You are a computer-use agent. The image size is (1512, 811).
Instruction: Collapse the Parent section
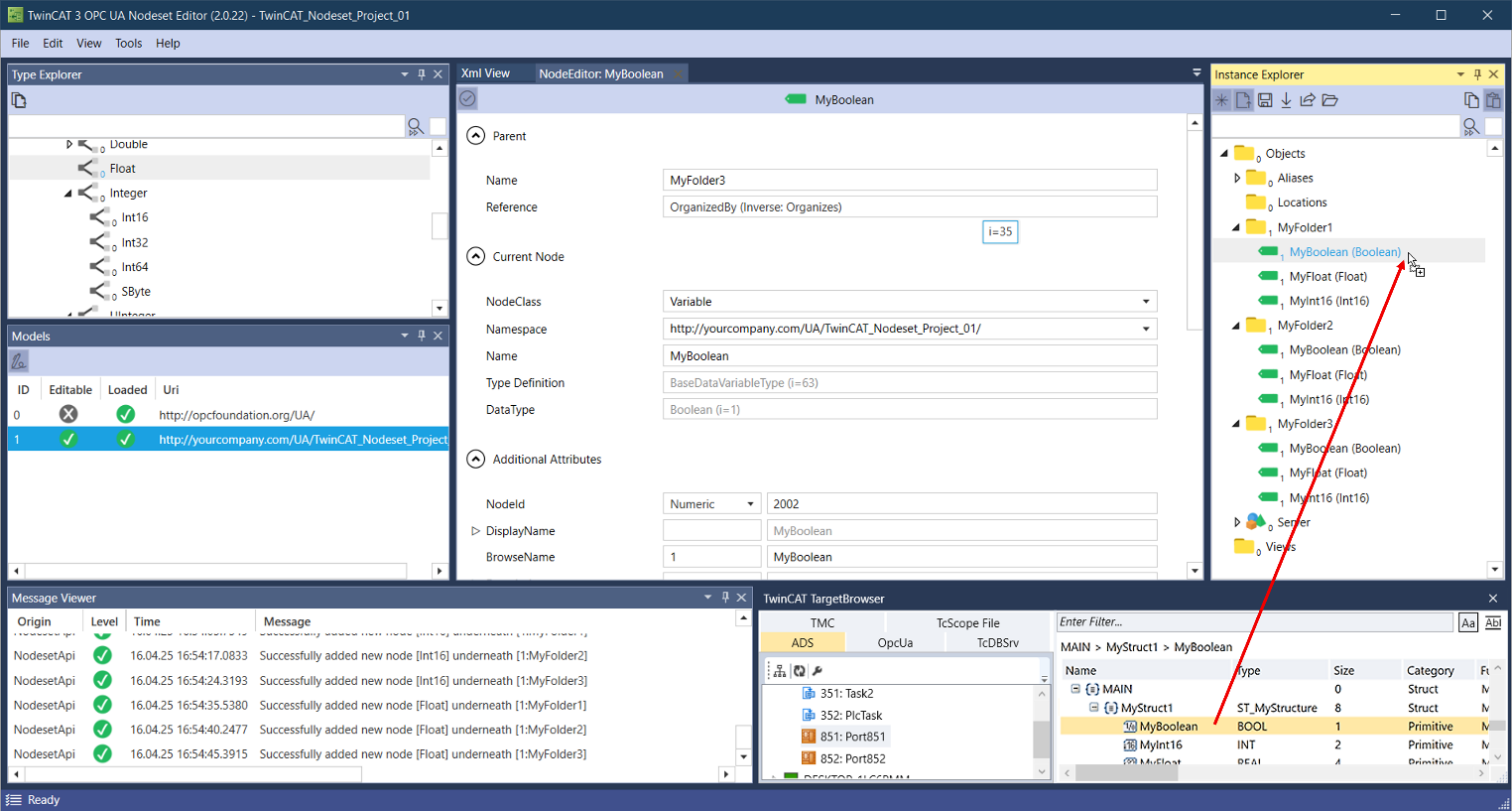click(476, 136)
